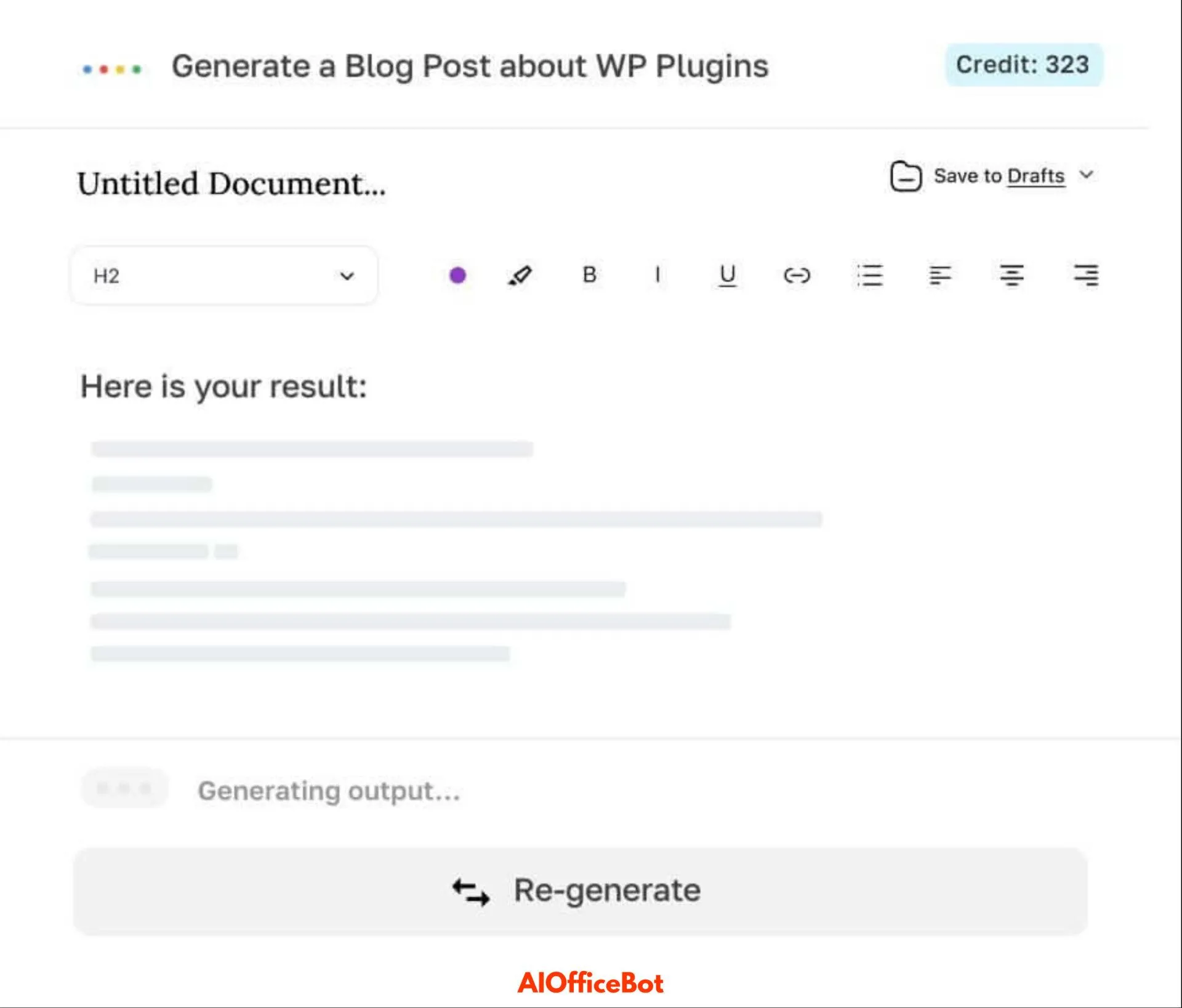Open the H2 heading style dropdown
The width and height of the screenshot is (1182, 1008).
point(224,276)
